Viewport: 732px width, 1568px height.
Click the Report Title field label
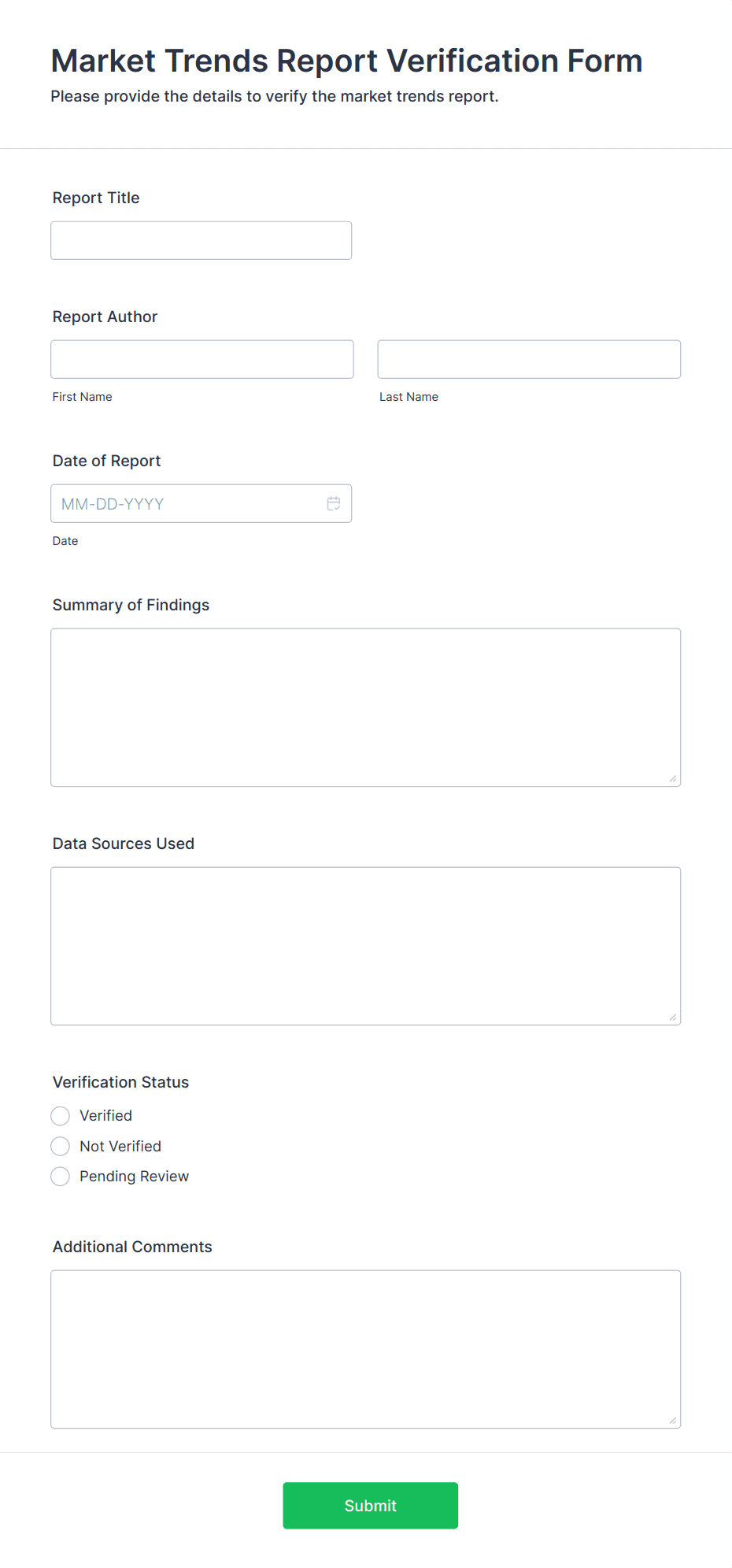[x=96, y=198]
